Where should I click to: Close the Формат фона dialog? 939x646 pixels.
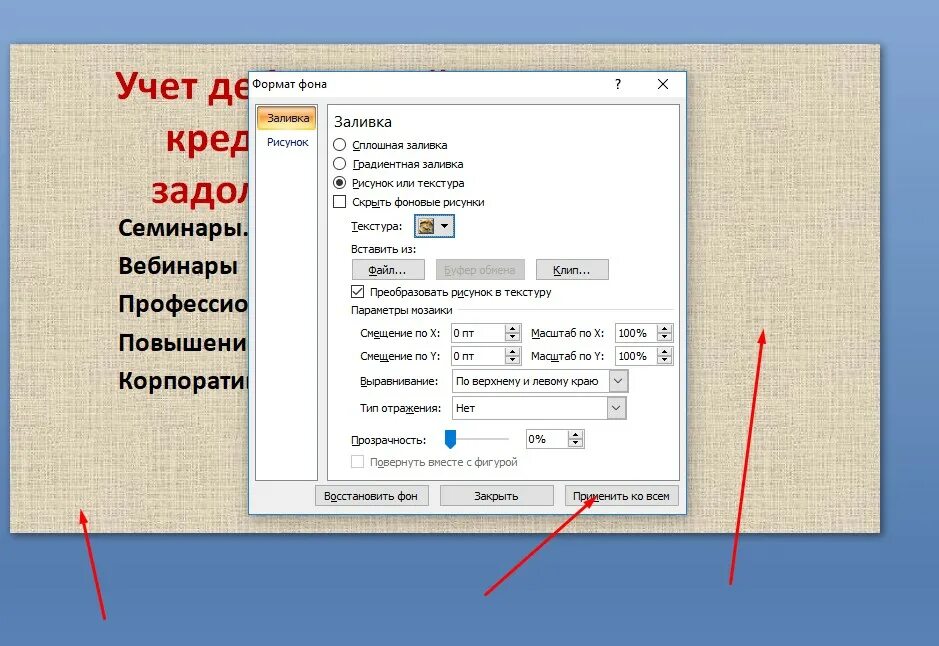662,84
